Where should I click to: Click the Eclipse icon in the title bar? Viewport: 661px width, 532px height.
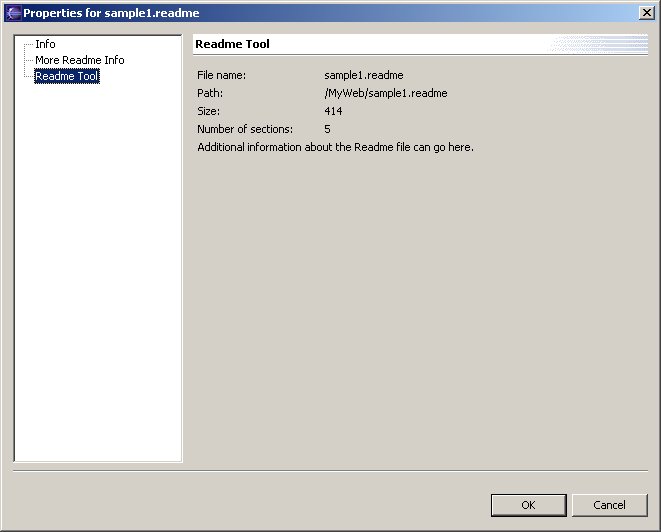13,13
